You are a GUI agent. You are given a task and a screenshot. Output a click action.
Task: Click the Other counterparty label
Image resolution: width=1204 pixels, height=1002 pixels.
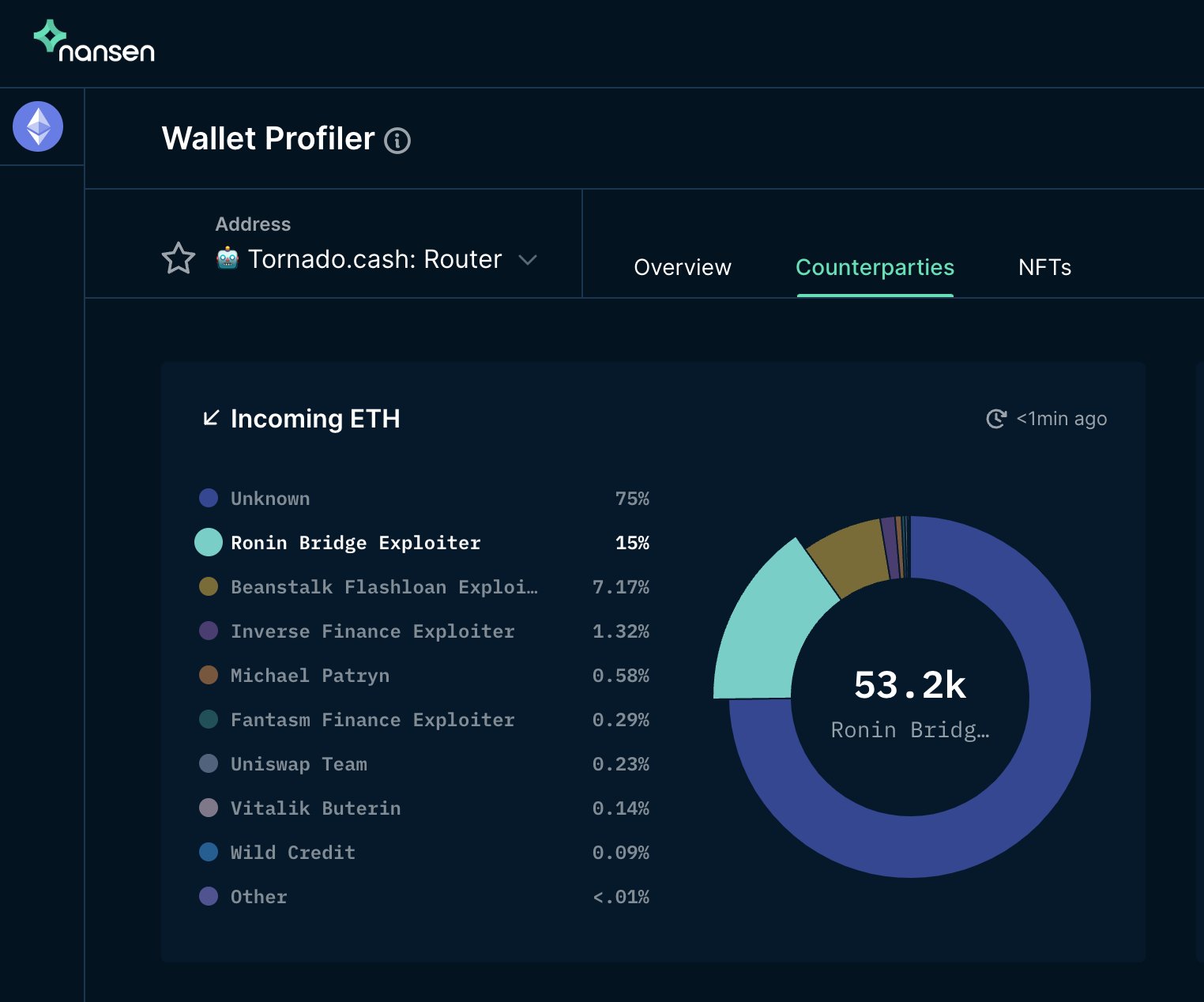259,897
